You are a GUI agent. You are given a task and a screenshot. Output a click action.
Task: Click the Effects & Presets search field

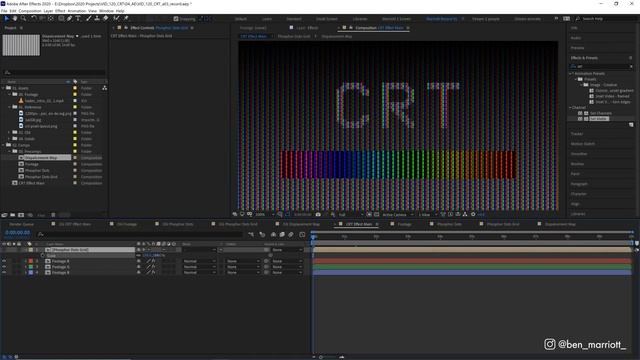click(x=601, y=66)
